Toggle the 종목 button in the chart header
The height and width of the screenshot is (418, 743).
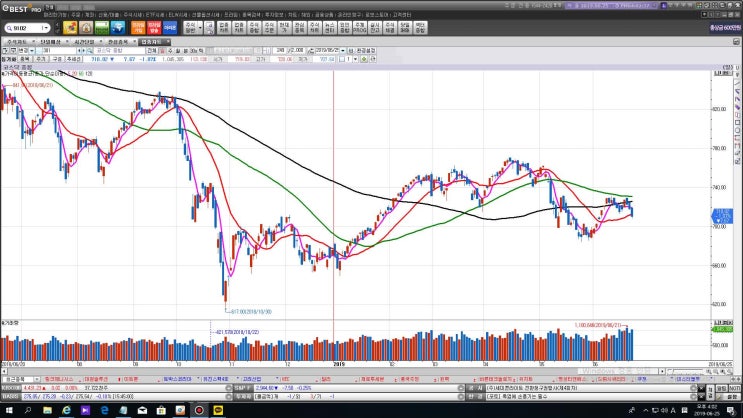coord(25,59)
